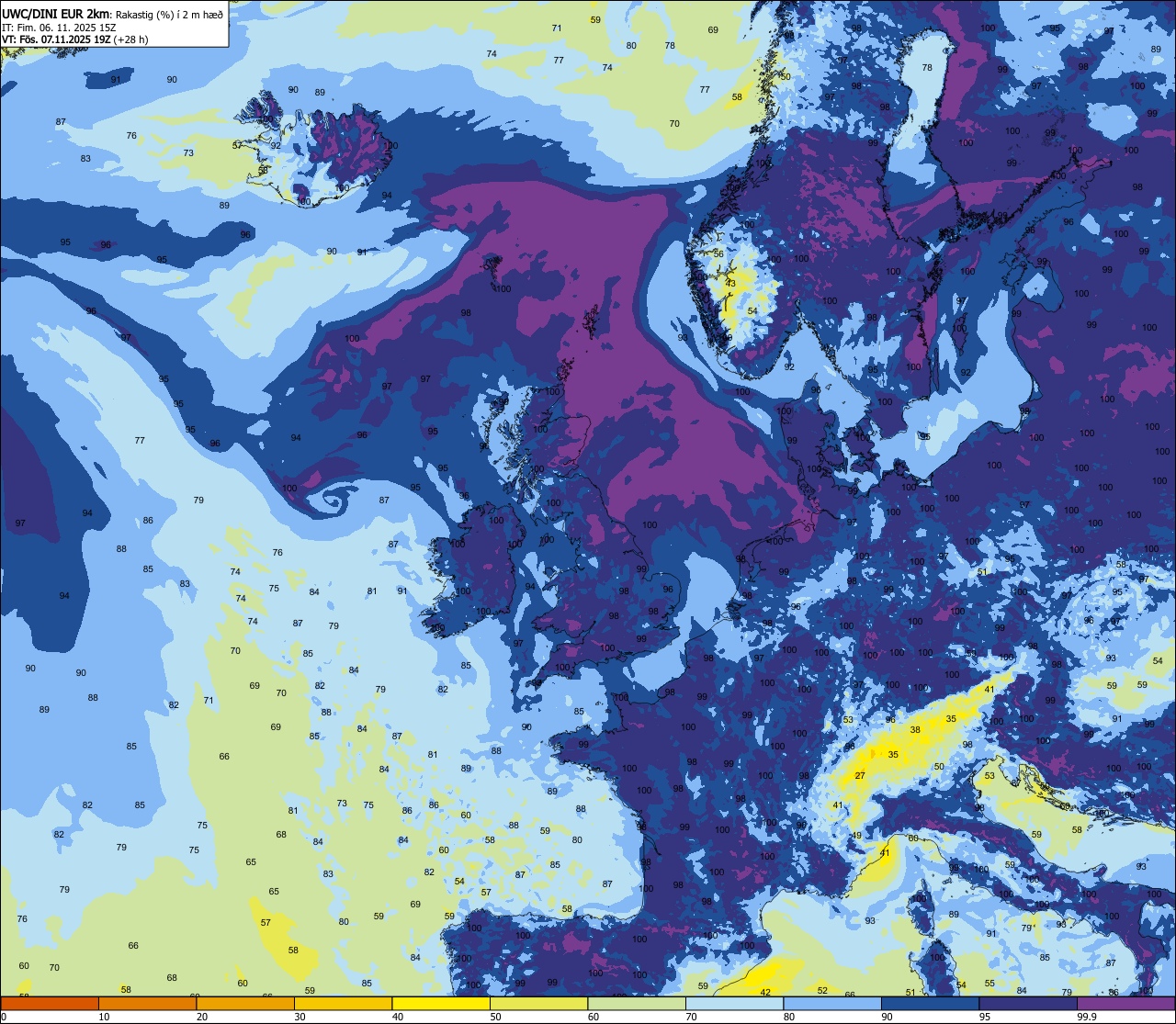Click the light blue 70–80 legend swatch

tap(734, 1004)
